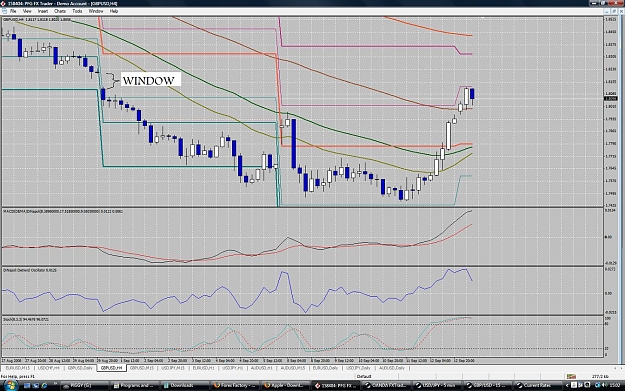Switch to the AUDUSD,H1 chart tab
This screenshot has width=625, height=391.
(261, 368)
